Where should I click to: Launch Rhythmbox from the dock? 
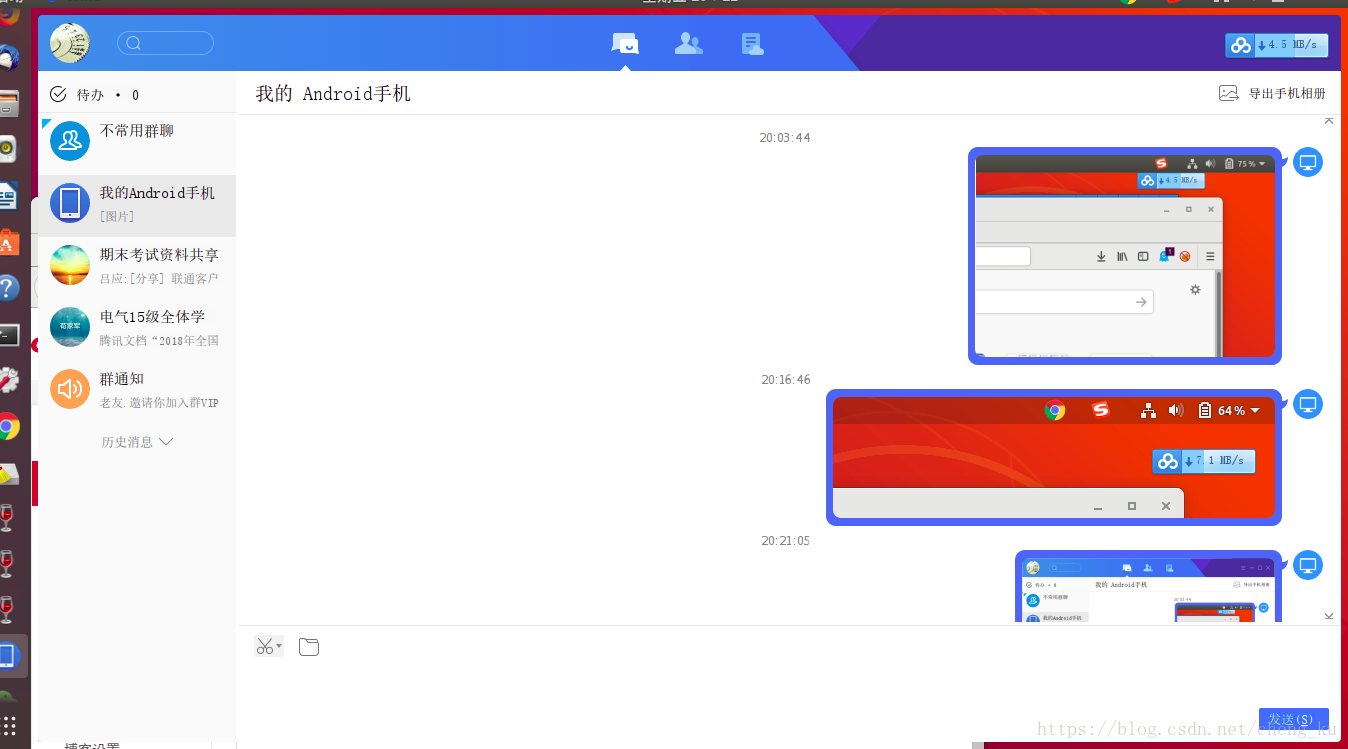point(8,149)
